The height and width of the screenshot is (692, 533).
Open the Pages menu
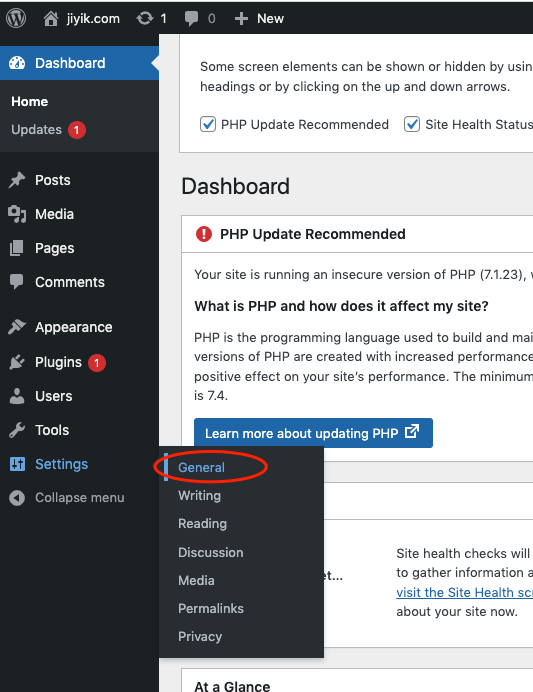point(55,248)
